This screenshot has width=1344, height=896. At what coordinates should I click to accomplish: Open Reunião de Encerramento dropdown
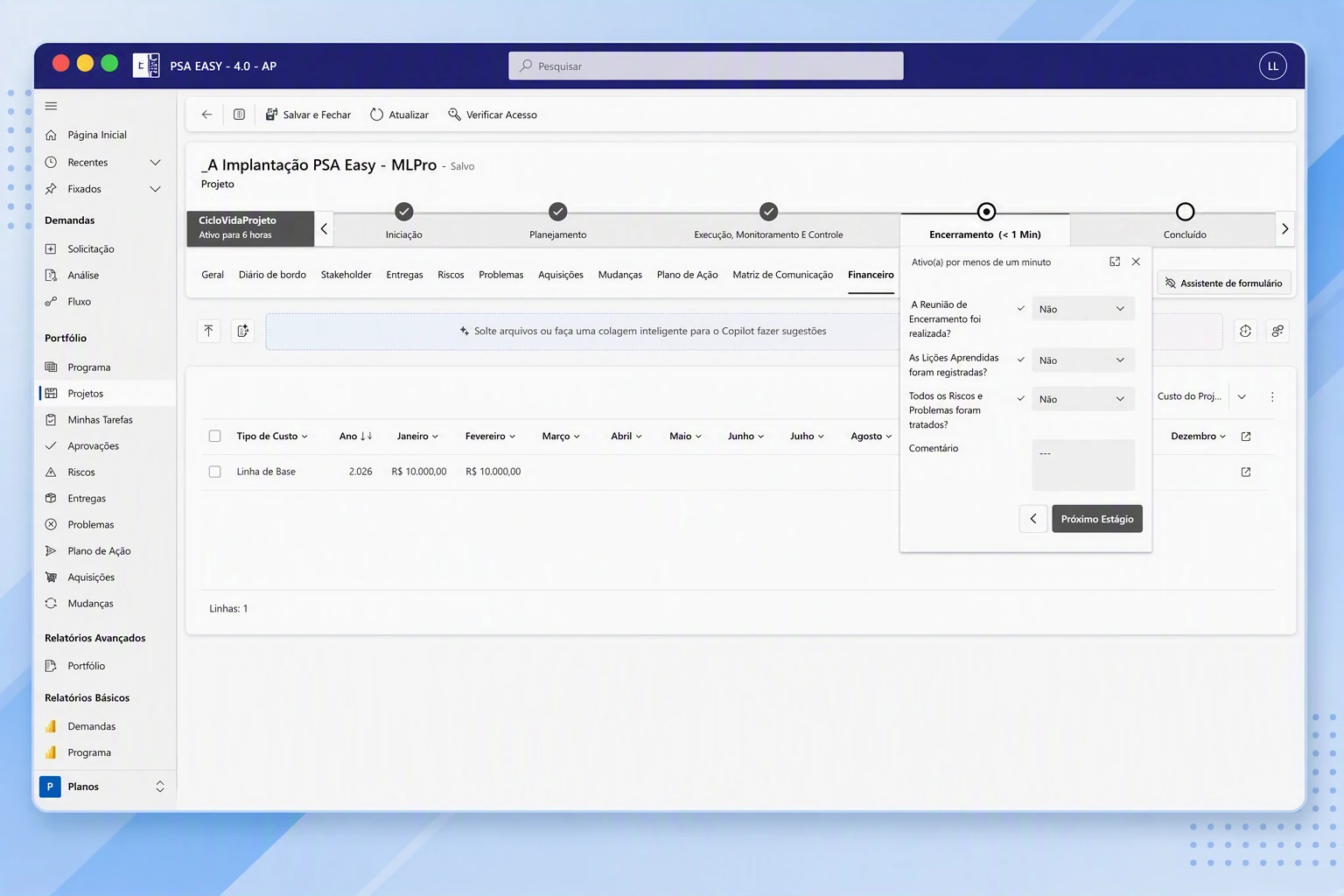pos(1082,309)
